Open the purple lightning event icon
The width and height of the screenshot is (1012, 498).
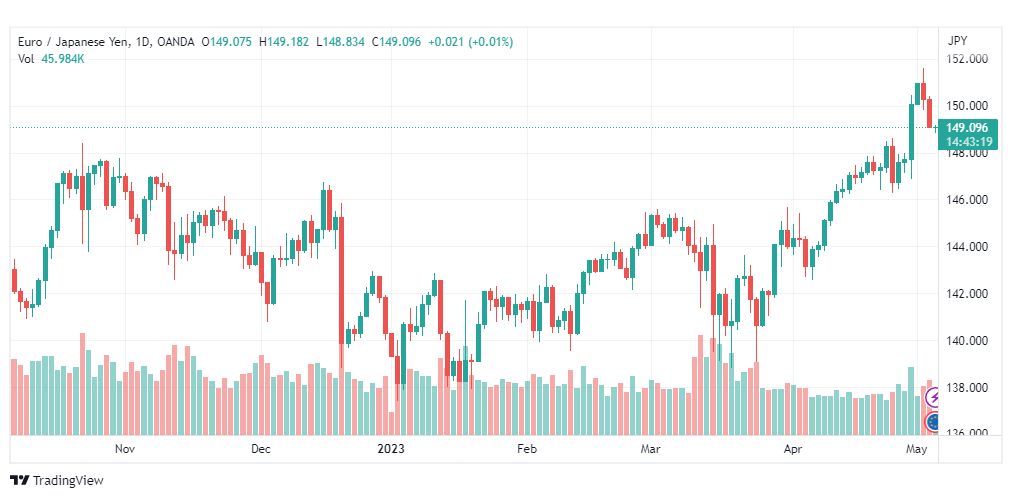933,397
